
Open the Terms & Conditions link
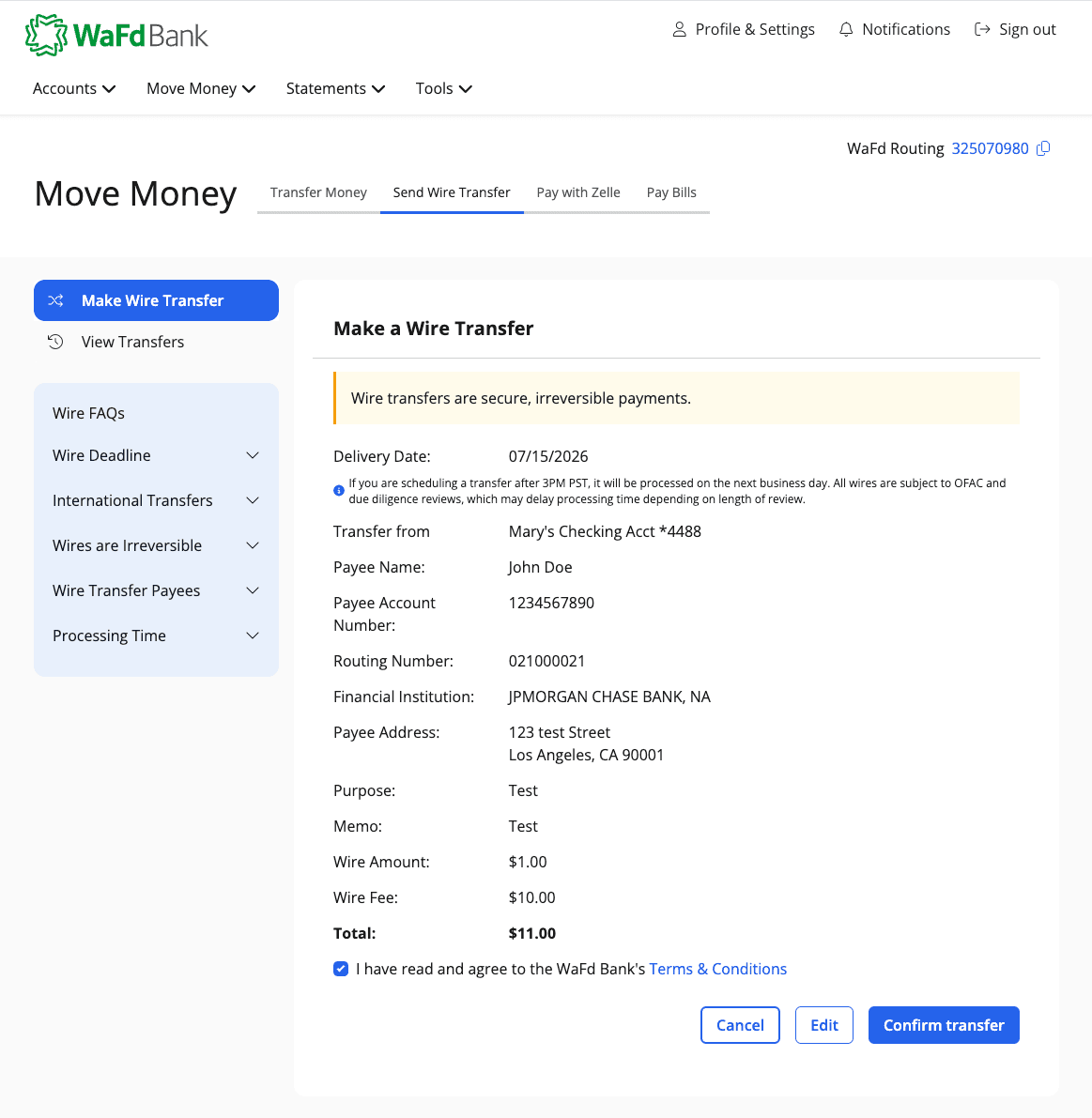(717, 969)
